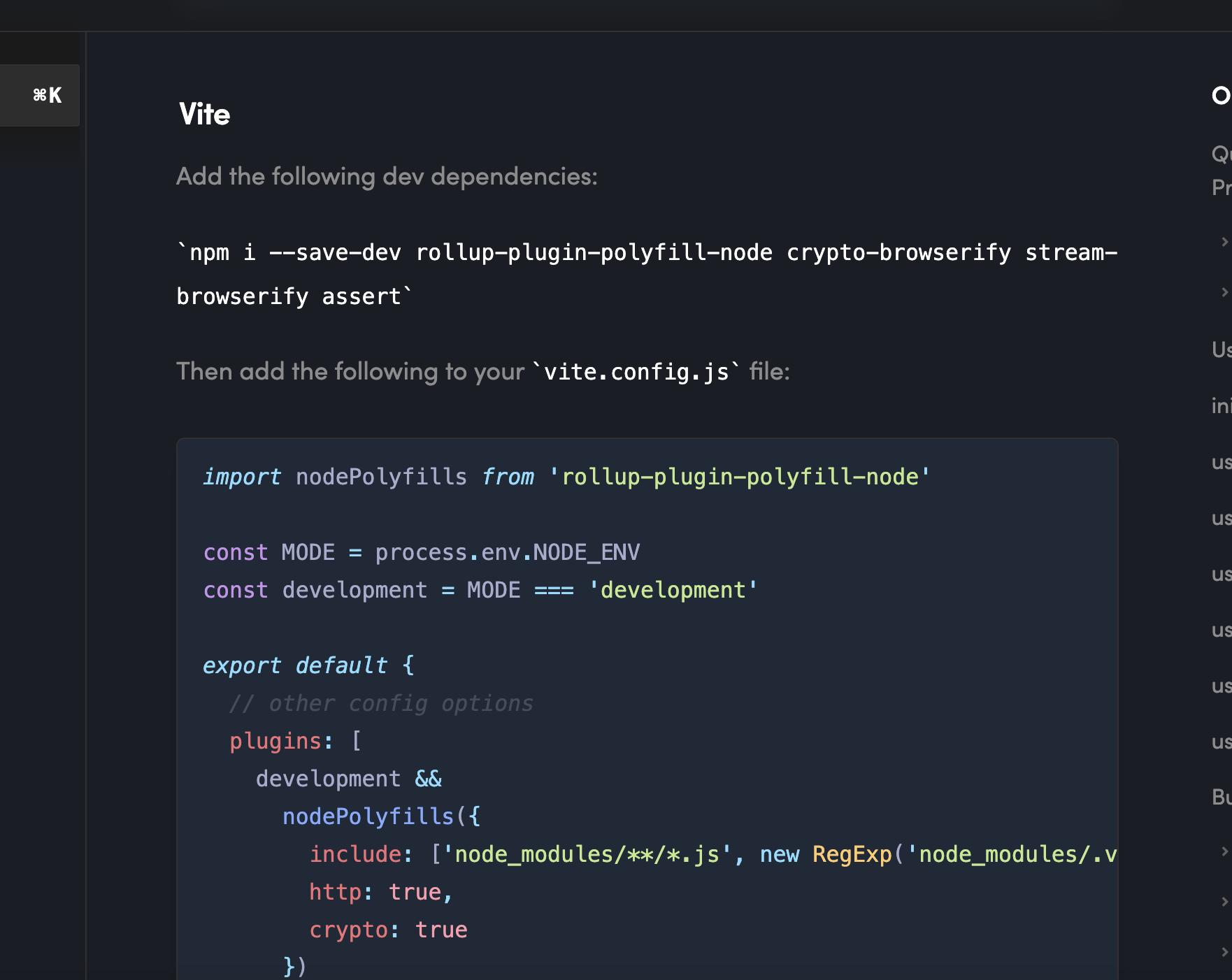This screenshot has height=980, width=1232.
Task: Click the "include:" property key
Action: (361, 854)
